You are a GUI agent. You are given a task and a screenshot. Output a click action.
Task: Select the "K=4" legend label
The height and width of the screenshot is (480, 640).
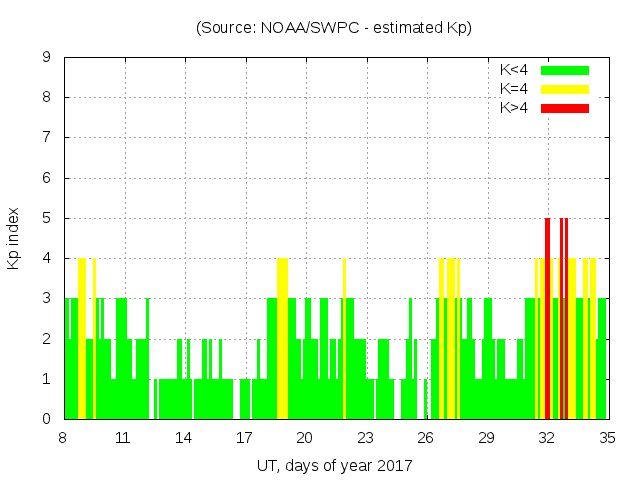pyautogui.click(x=514, y=89)
